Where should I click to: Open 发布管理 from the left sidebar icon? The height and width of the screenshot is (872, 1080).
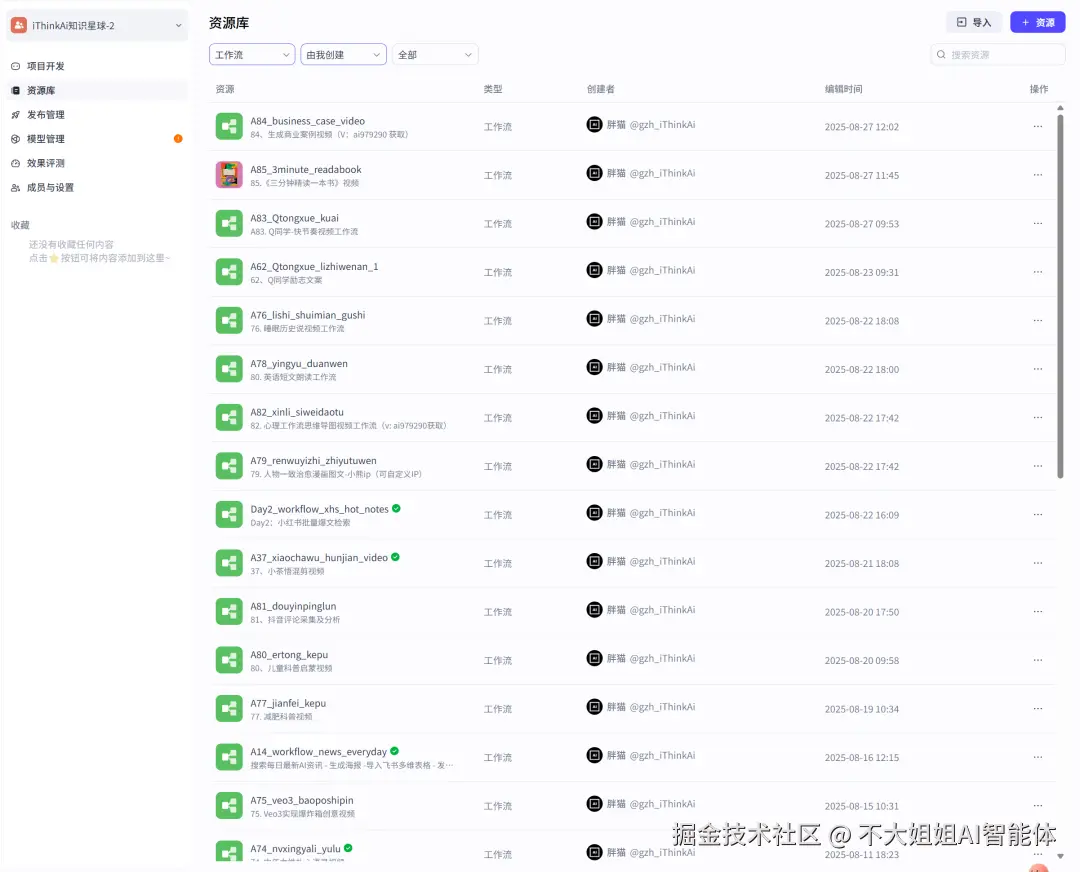14,114
